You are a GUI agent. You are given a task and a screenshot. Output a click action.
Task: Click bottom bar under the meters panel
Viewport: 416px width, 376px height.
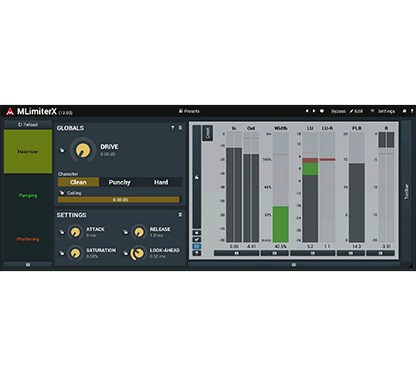click(x=294, y=265)
